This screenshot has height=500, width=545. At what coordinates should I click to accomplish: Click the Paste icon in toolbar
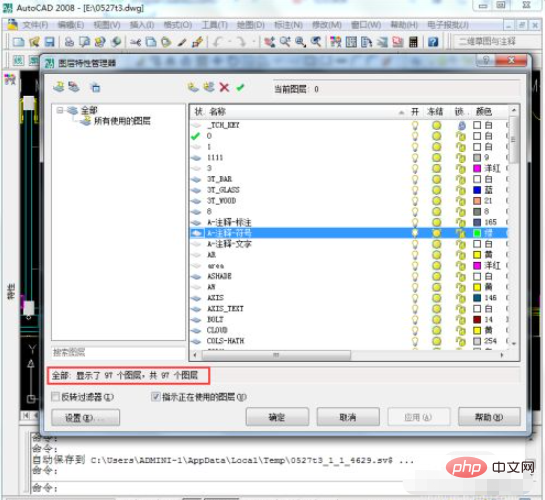(x=166, y=42)
